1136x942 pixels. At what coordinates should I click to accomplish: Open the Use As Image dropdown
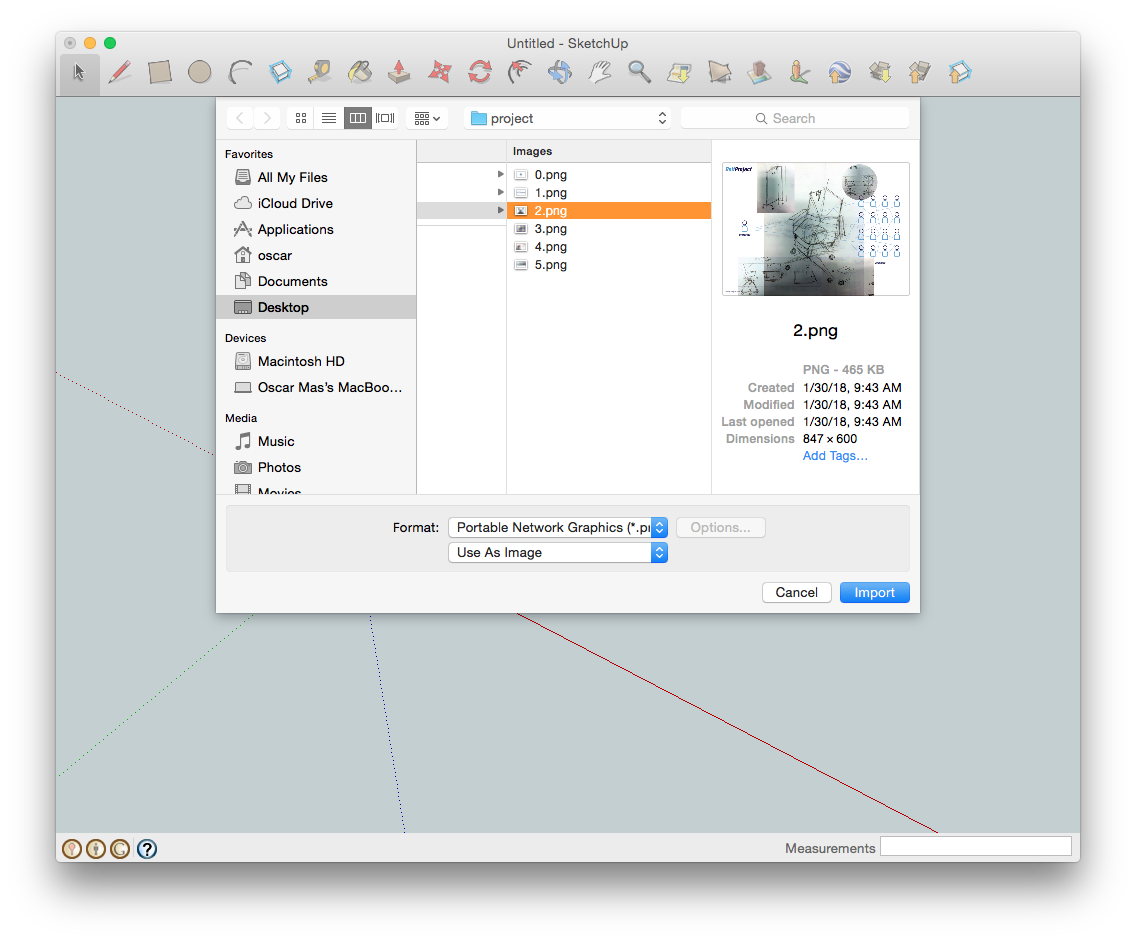point(558,553)
